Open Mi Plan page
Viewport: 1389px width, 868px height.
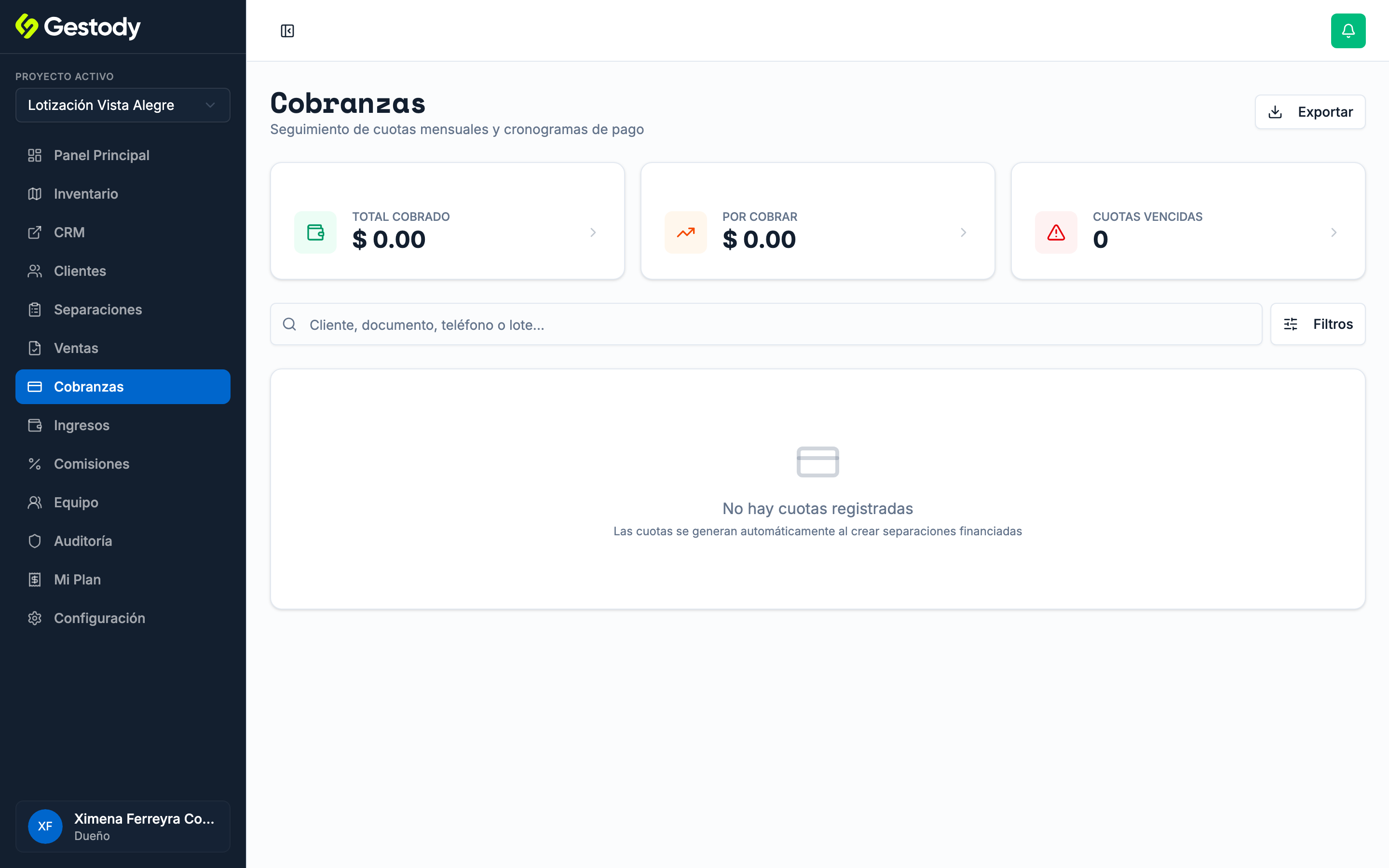(x=123, y=580)
